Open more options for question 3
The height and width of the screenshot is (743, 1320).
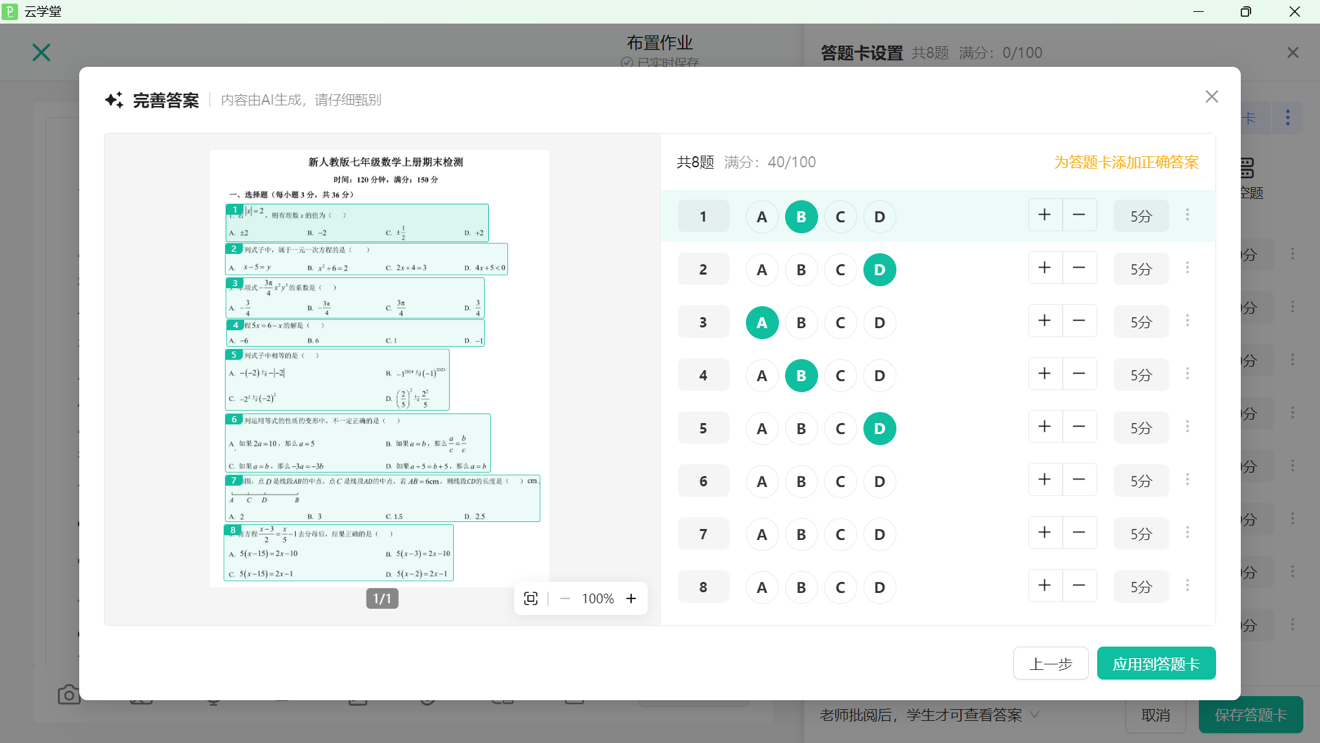(1188, 321)
